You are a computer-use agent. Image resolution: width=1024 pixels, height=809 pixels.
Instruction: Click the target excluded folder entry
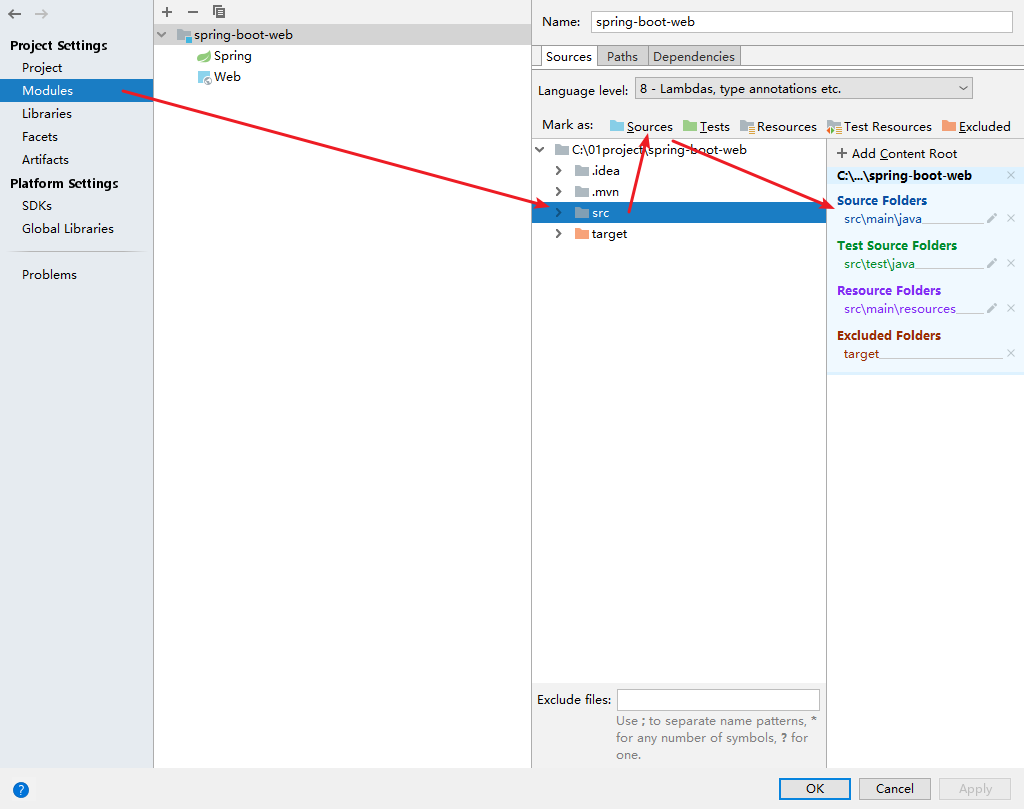click(861, 354)
